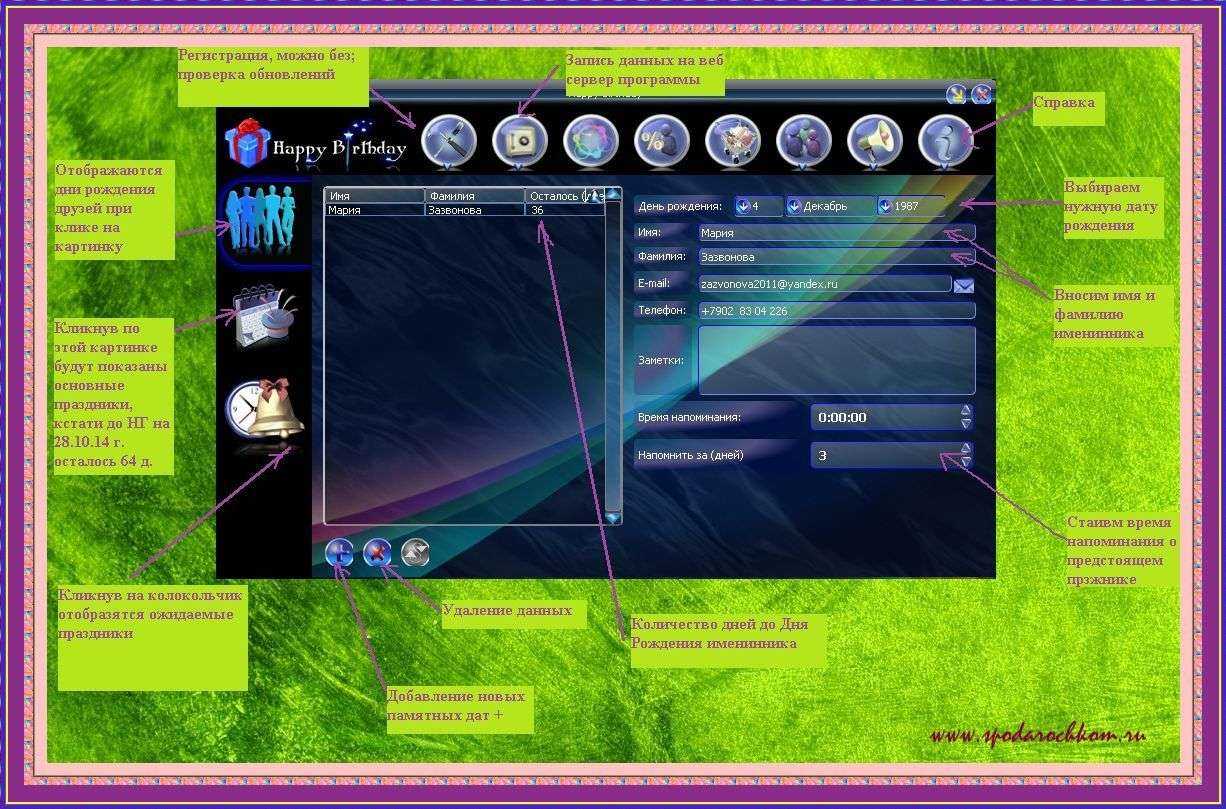This screenshot has height=809, width=1226.
Task: Open the megaphone announcements icon
Action: tap(875, 142)
